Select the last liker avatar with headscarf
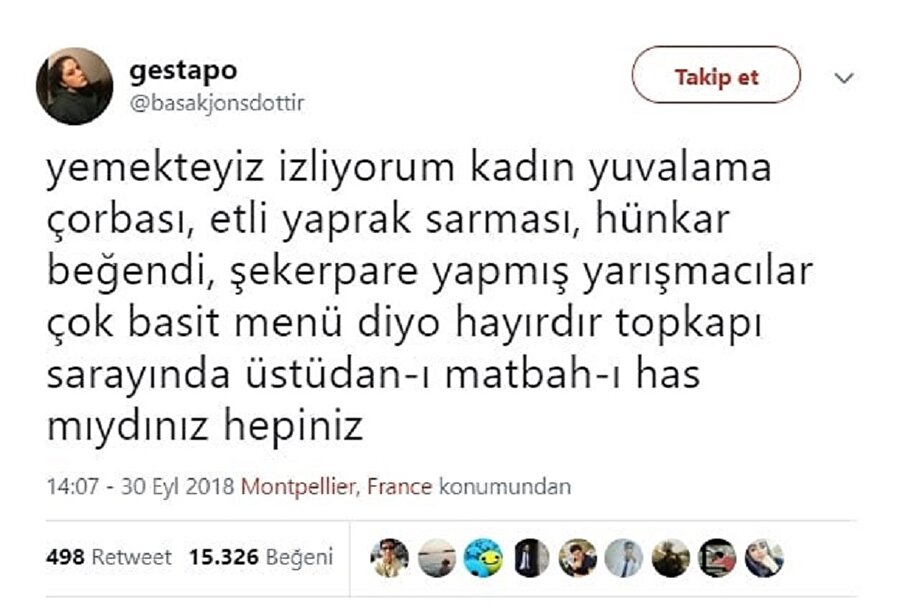The image size is (900, 609). click(764, 557)
